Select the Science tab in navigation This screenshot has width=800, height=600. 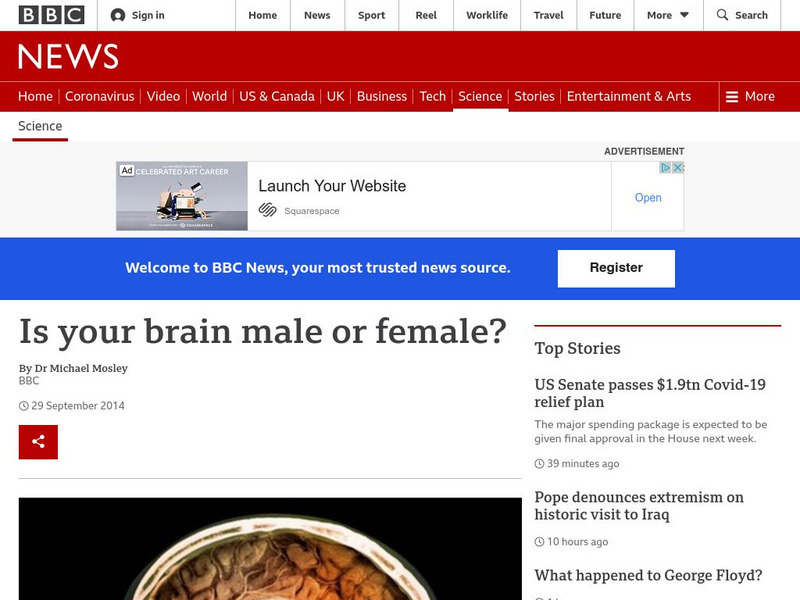click(x=480, y=96)
